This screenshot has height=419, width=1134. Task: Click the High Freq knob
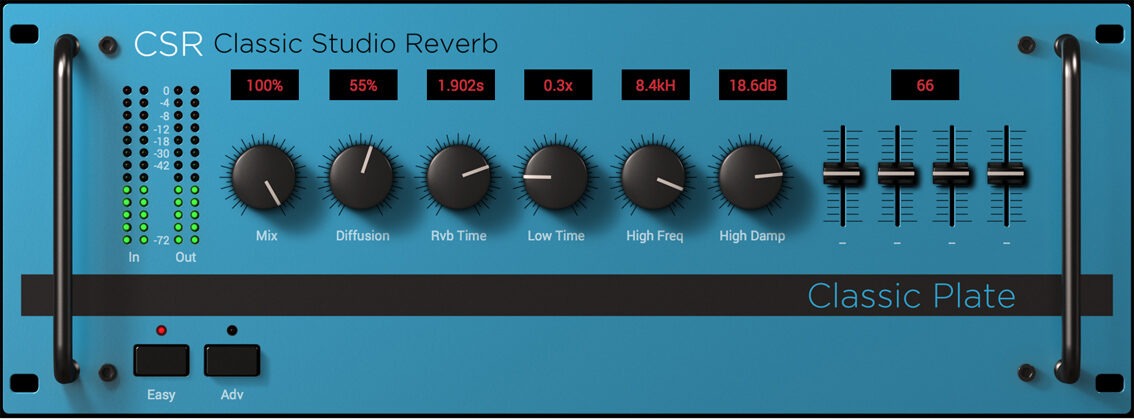[x=652, y=177]
